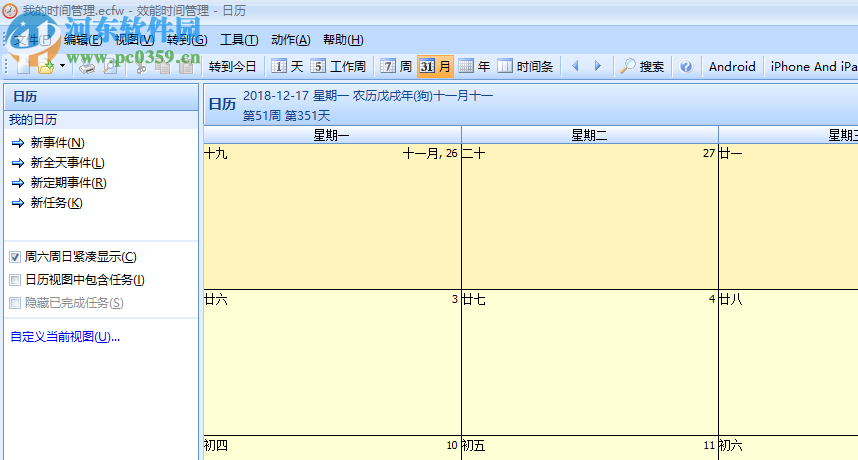Switch to Week view (周)
The height and width of the screenshot is (460, 858).
coord(396,67)
